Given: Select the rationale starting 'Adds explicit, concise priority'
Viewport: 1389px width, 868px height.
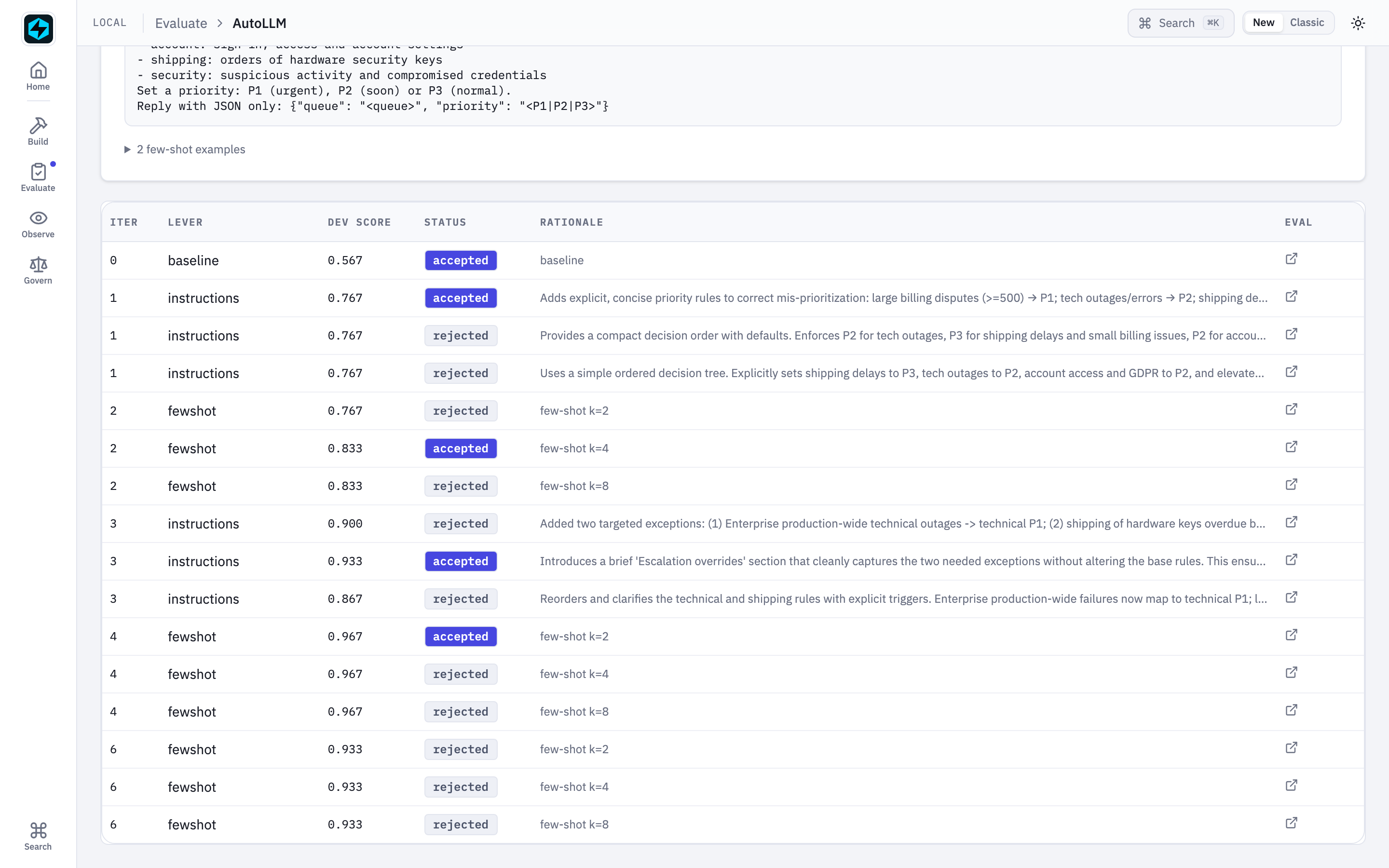Looking at the screenshot, I should point(903,298).
